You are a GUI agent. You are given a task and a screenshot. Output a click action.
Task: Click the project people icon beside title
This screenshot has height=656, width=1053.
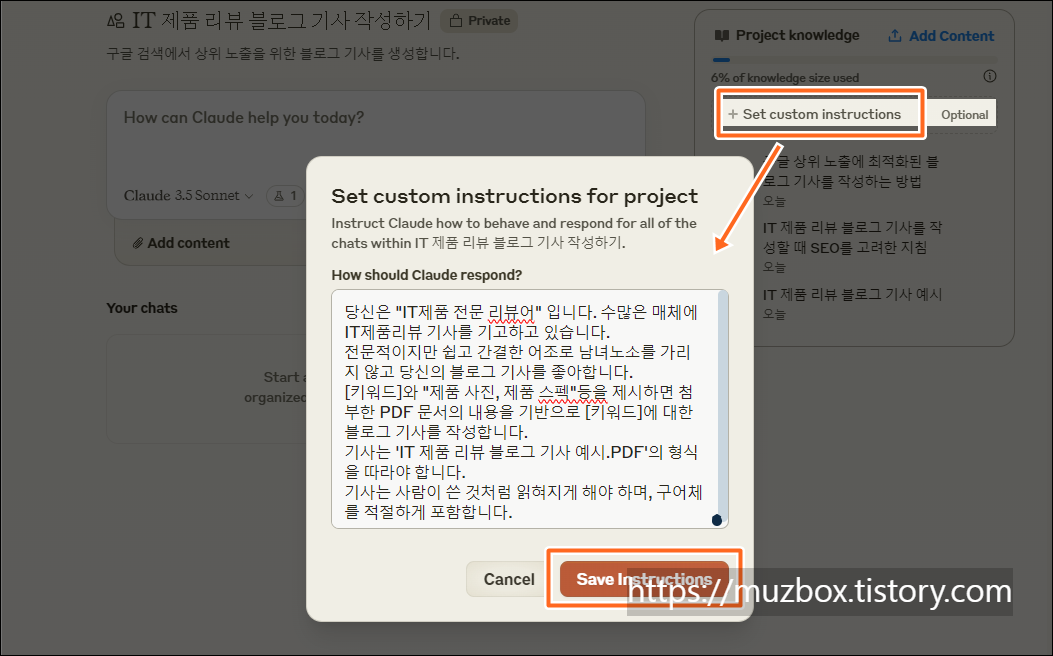(x=116, y=21)
